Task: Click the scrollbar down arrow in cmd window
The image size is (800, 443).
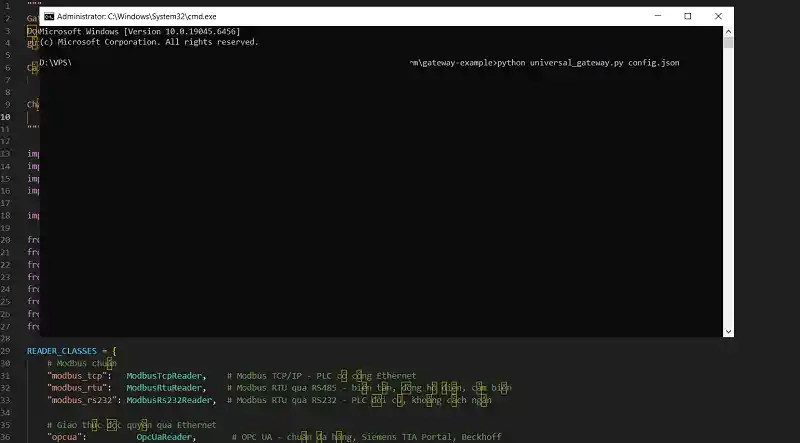Action: (728, 331)
